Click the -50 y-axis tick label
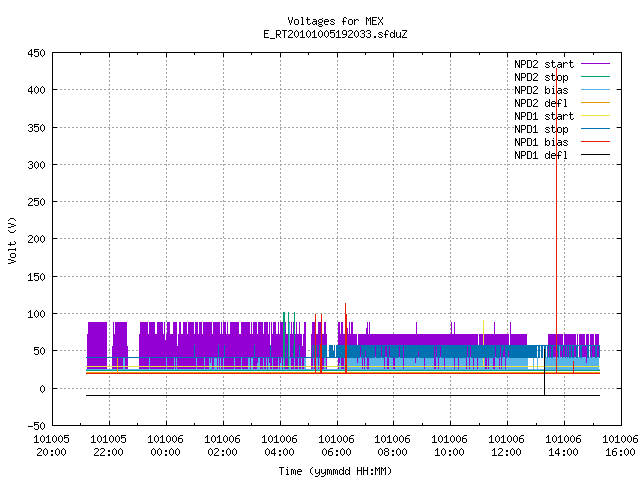640x480 pixels. (x=36, y=426)
